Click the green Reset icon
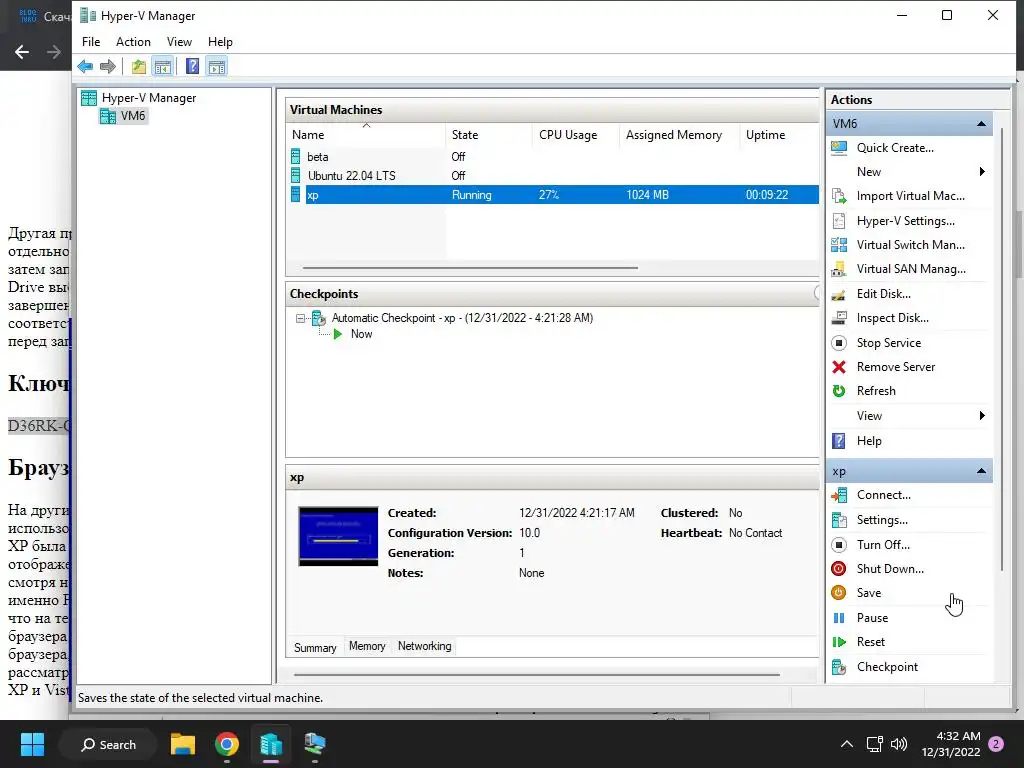The image size is (1024, 768). [839, 642]
